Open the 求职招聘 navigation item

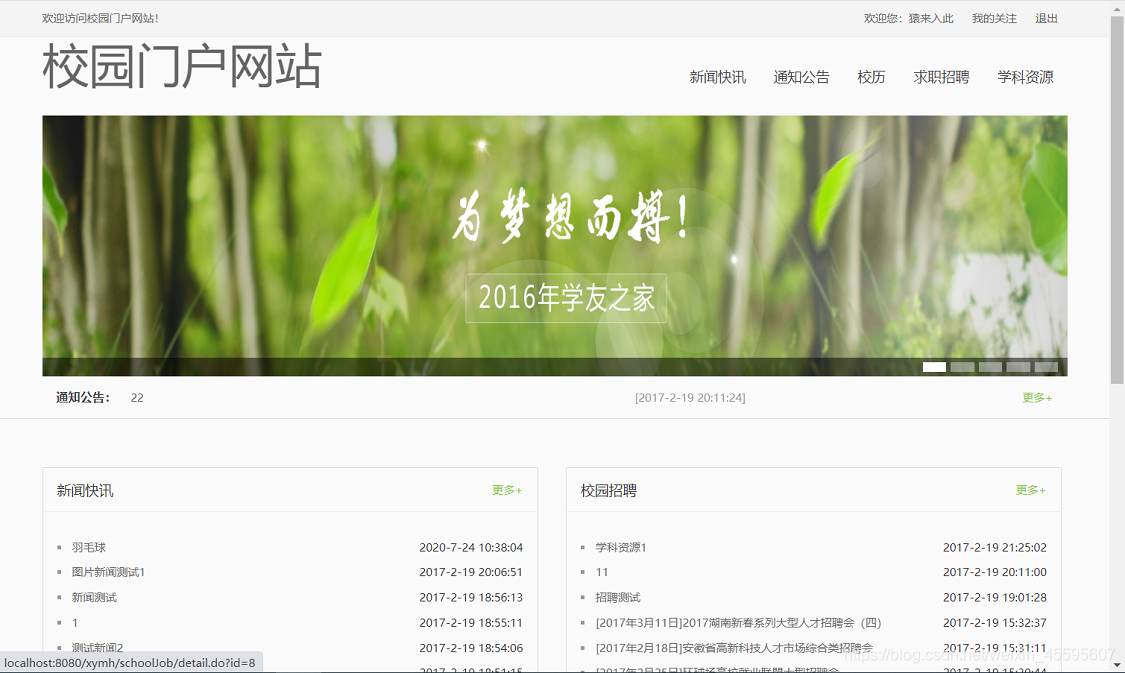point(941,77)
